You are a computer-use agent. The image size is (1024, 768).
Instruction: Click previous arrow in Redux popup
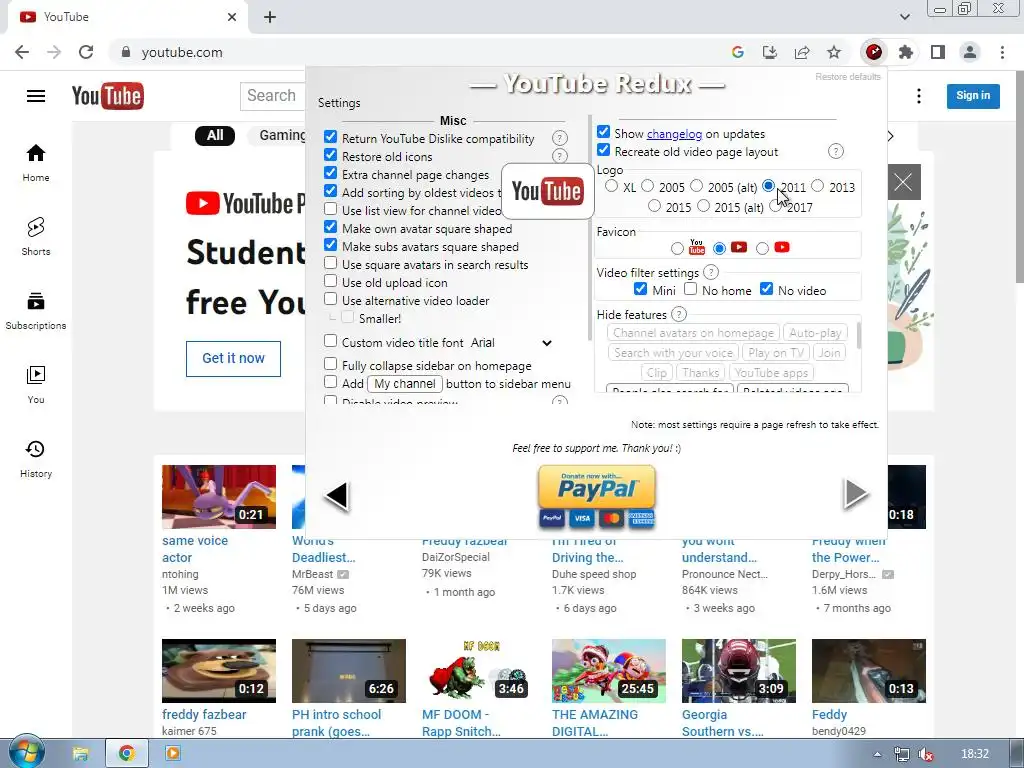[337, 496]
